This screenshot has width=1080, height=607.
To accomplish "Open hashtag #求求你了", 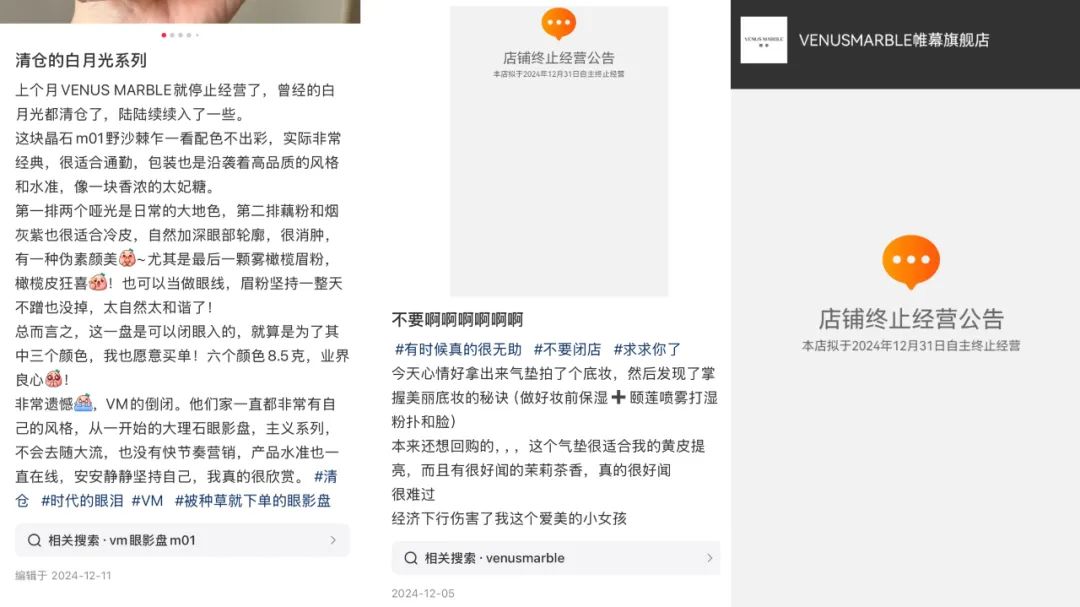I will tap(647, 349).
